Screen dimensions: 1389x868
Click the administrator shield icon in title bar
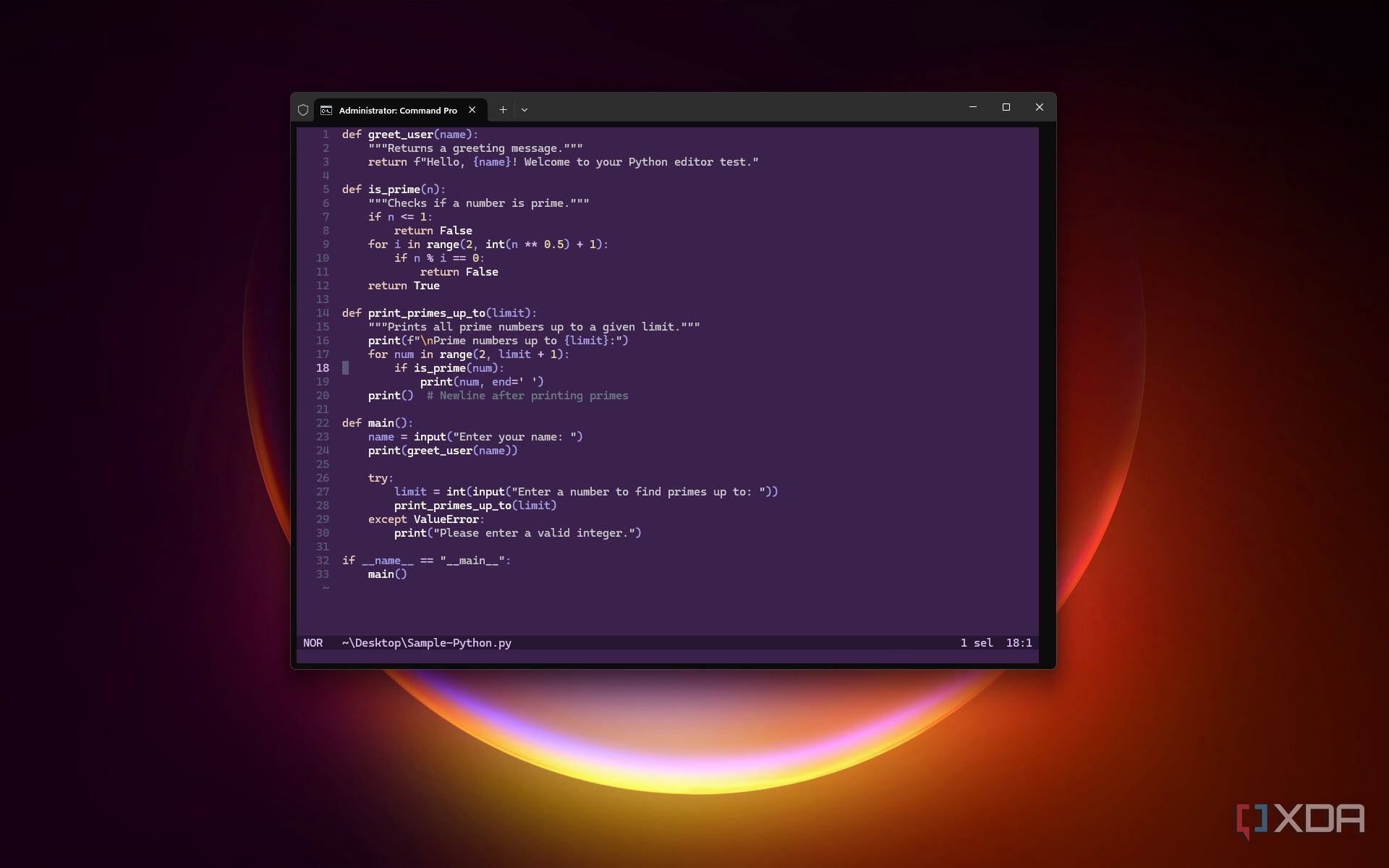303,110
